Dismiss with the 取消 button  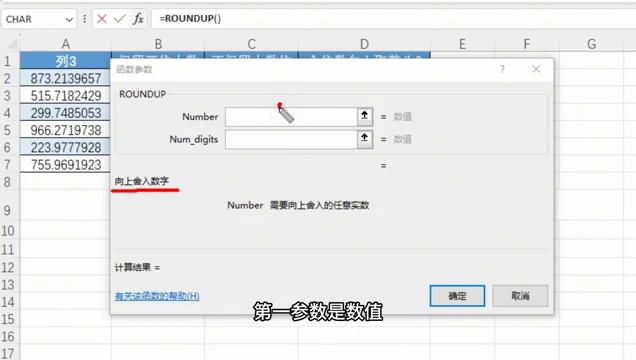(x=520, y=296)
